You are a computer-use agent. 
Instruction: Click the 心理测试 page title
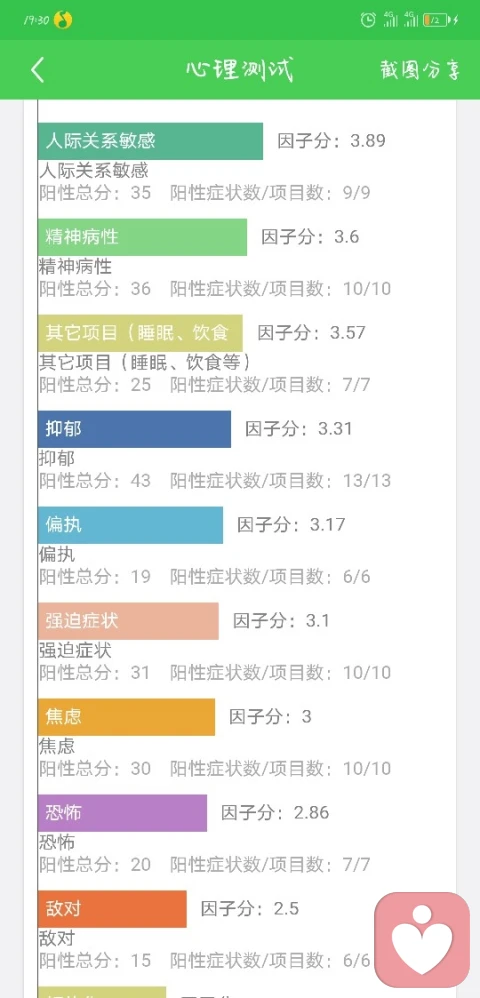pos(239,70)
